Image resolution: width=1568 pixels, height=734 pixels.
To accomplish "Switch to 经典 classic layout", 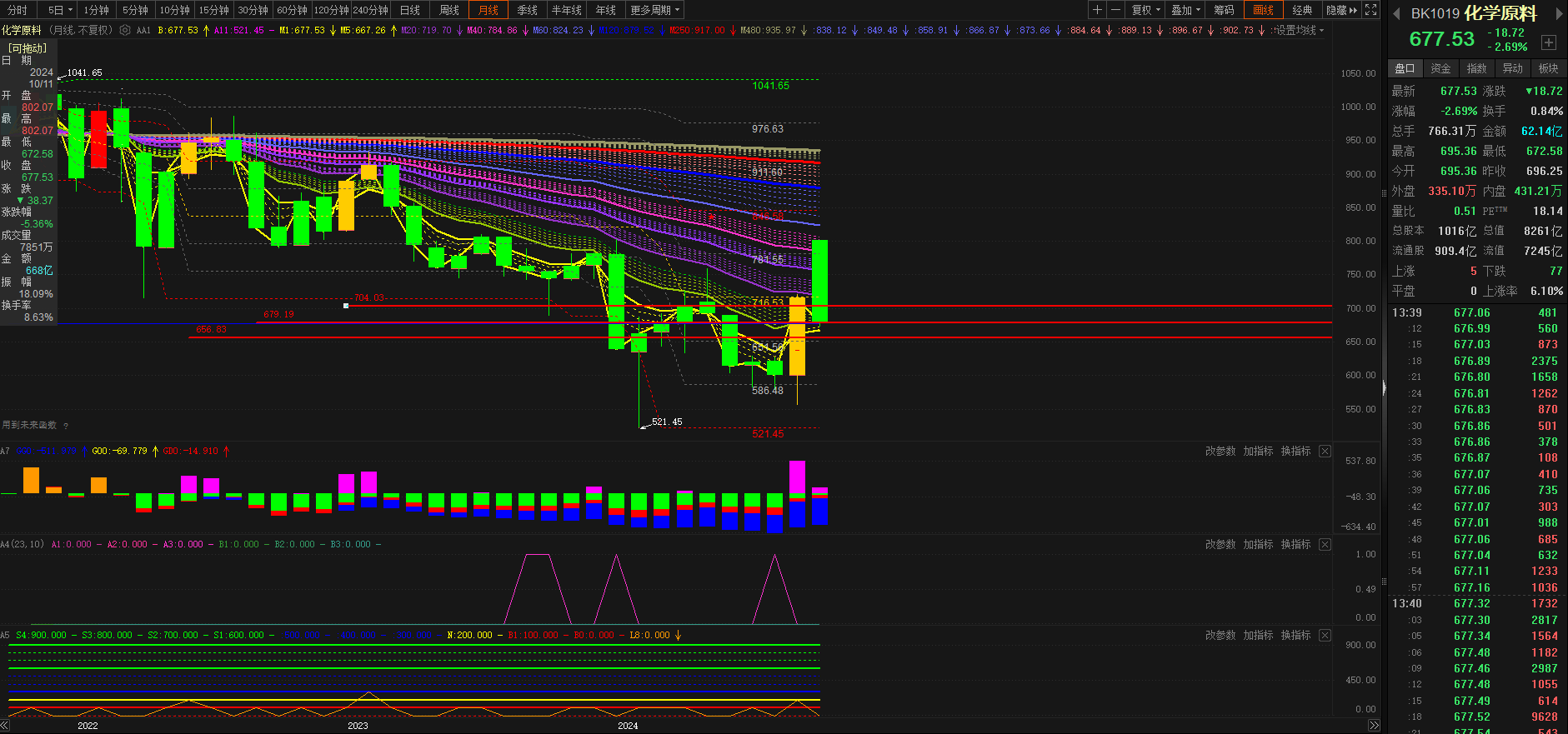I will pos(1302,10).
